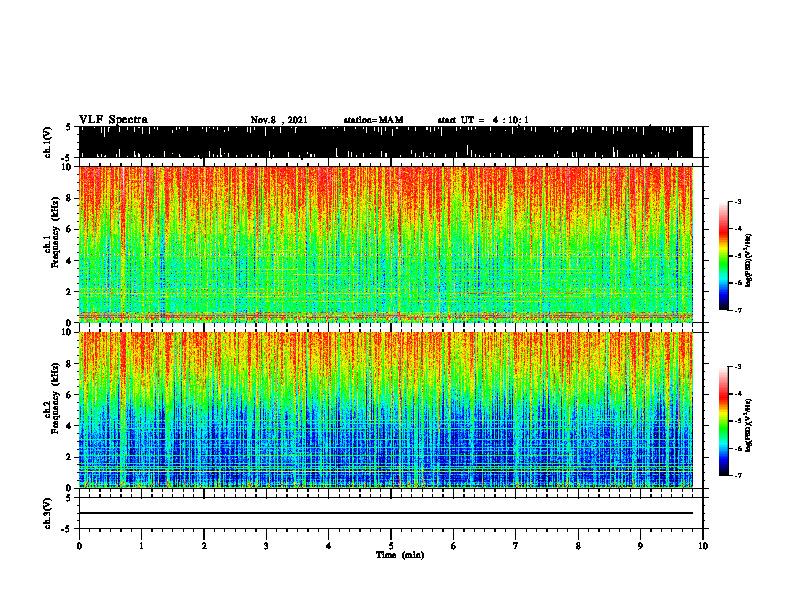Click time axis tick label "6"
The image size is (792, 612).
[x=454, y=546]
